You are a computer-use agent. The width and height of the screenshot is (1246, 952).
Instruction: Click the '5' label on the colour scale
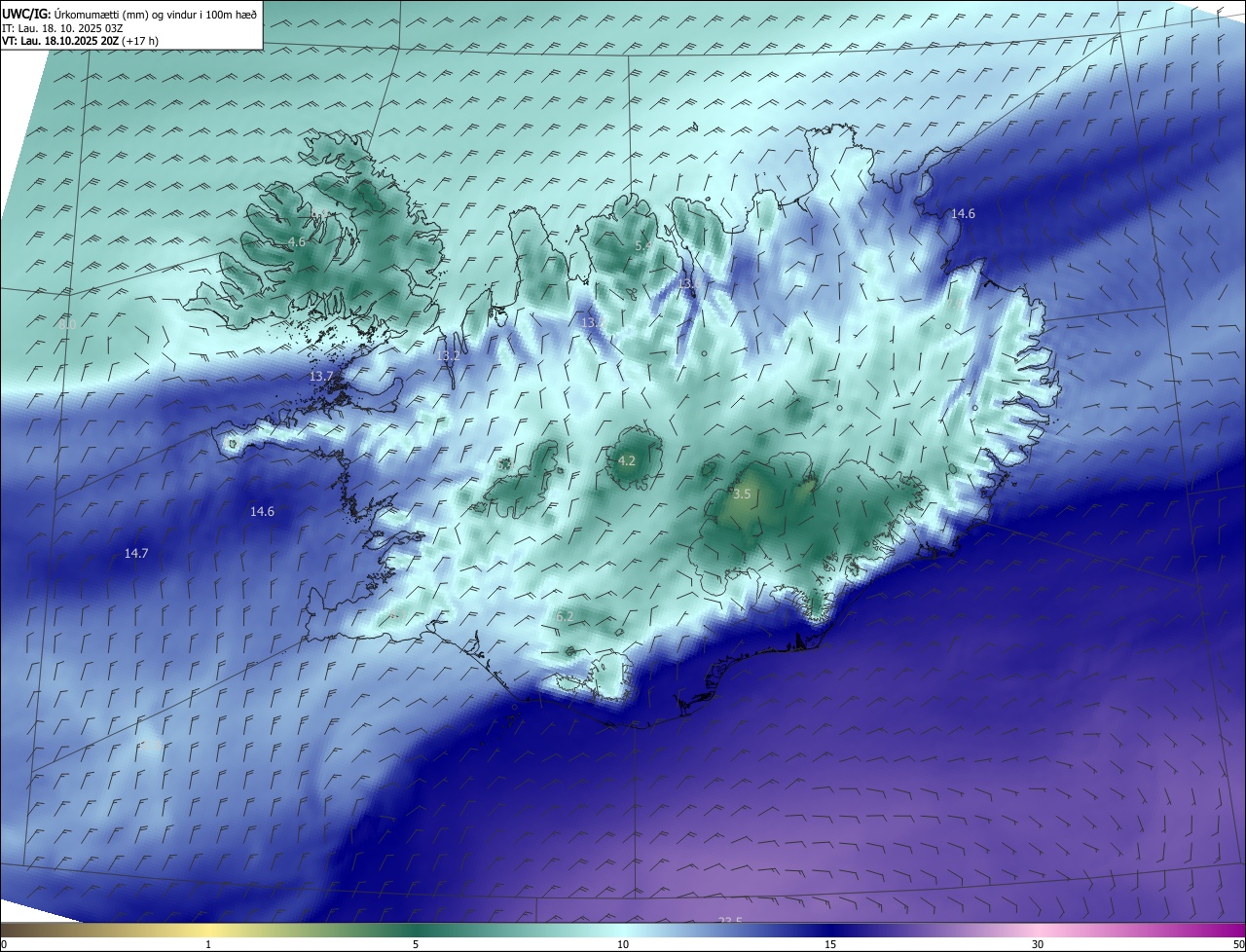click(x=416, y=944)
